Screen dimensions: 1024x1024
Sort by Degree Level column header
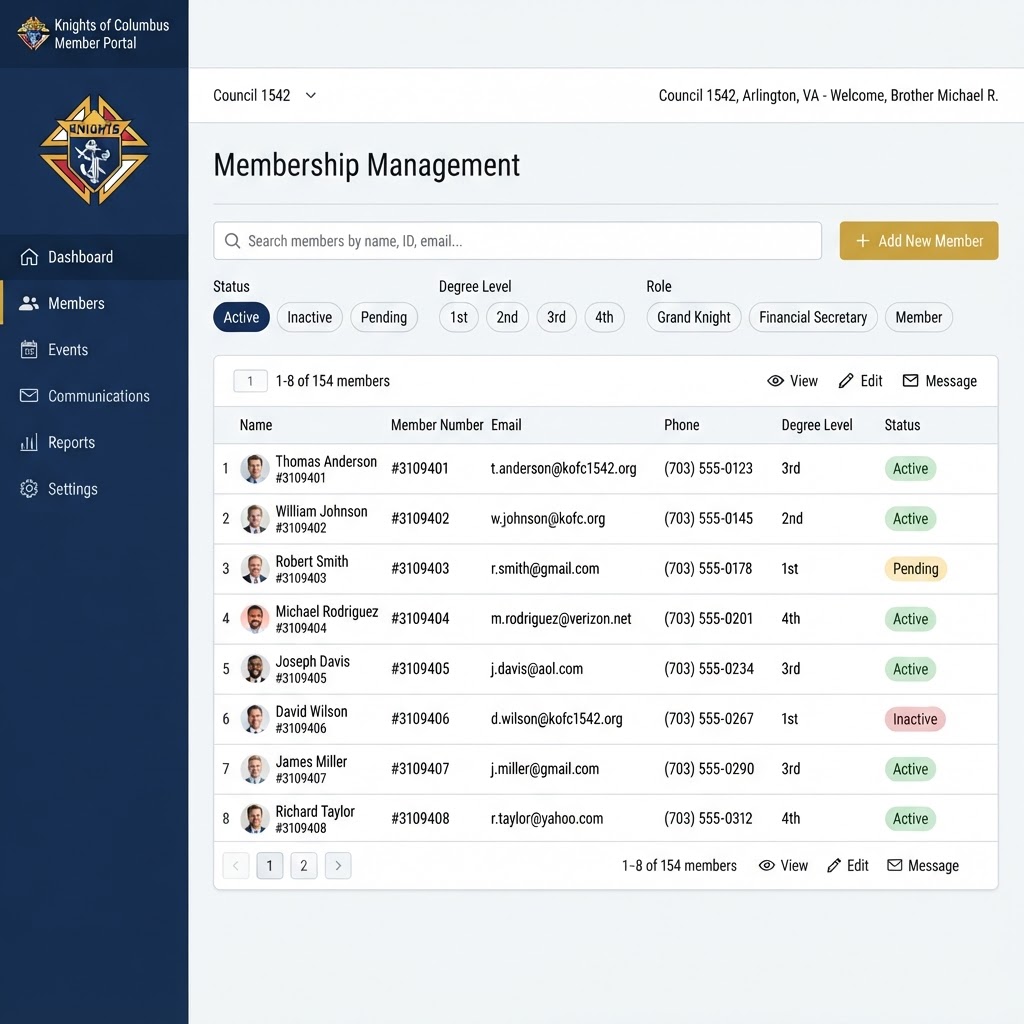pyautogui.click(x=817, y=425)
